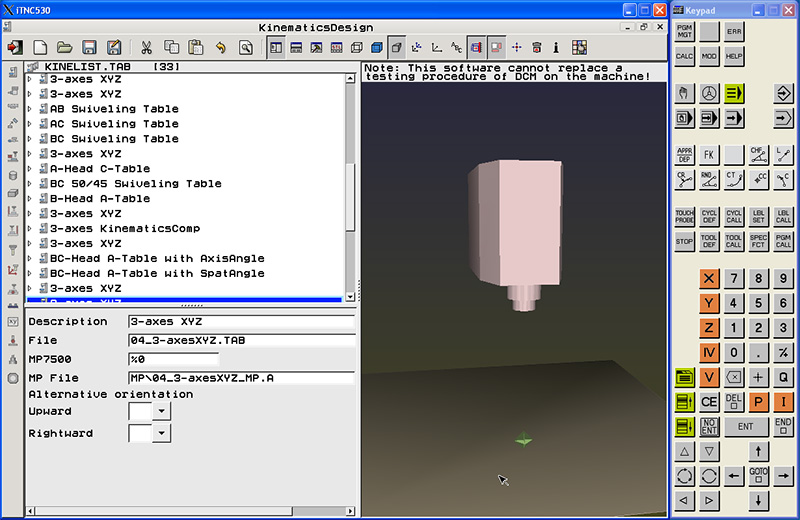Toggle the Program Run Full Sequence key

click(734, 117)
